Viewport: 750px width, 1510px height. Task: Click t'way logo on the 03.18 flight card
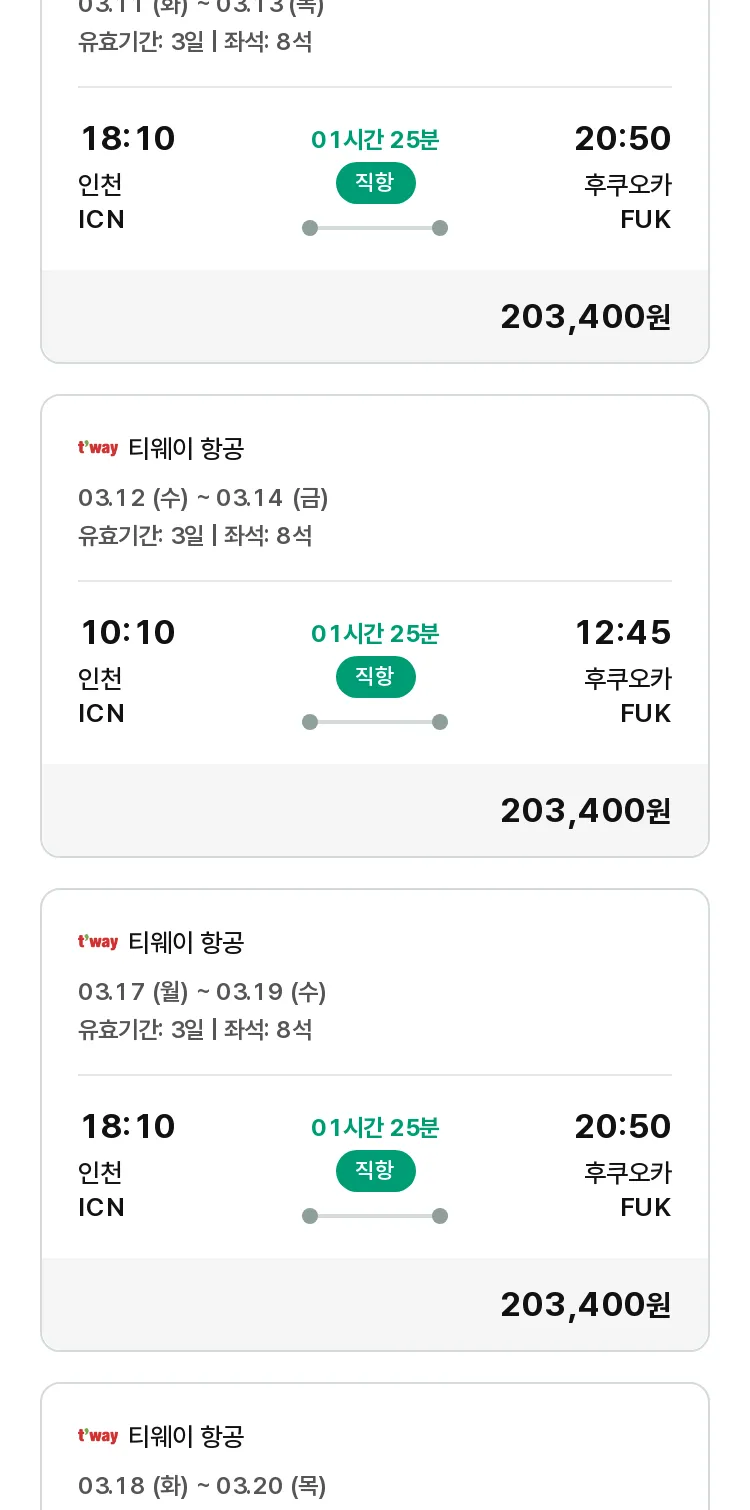point(98,1436)
